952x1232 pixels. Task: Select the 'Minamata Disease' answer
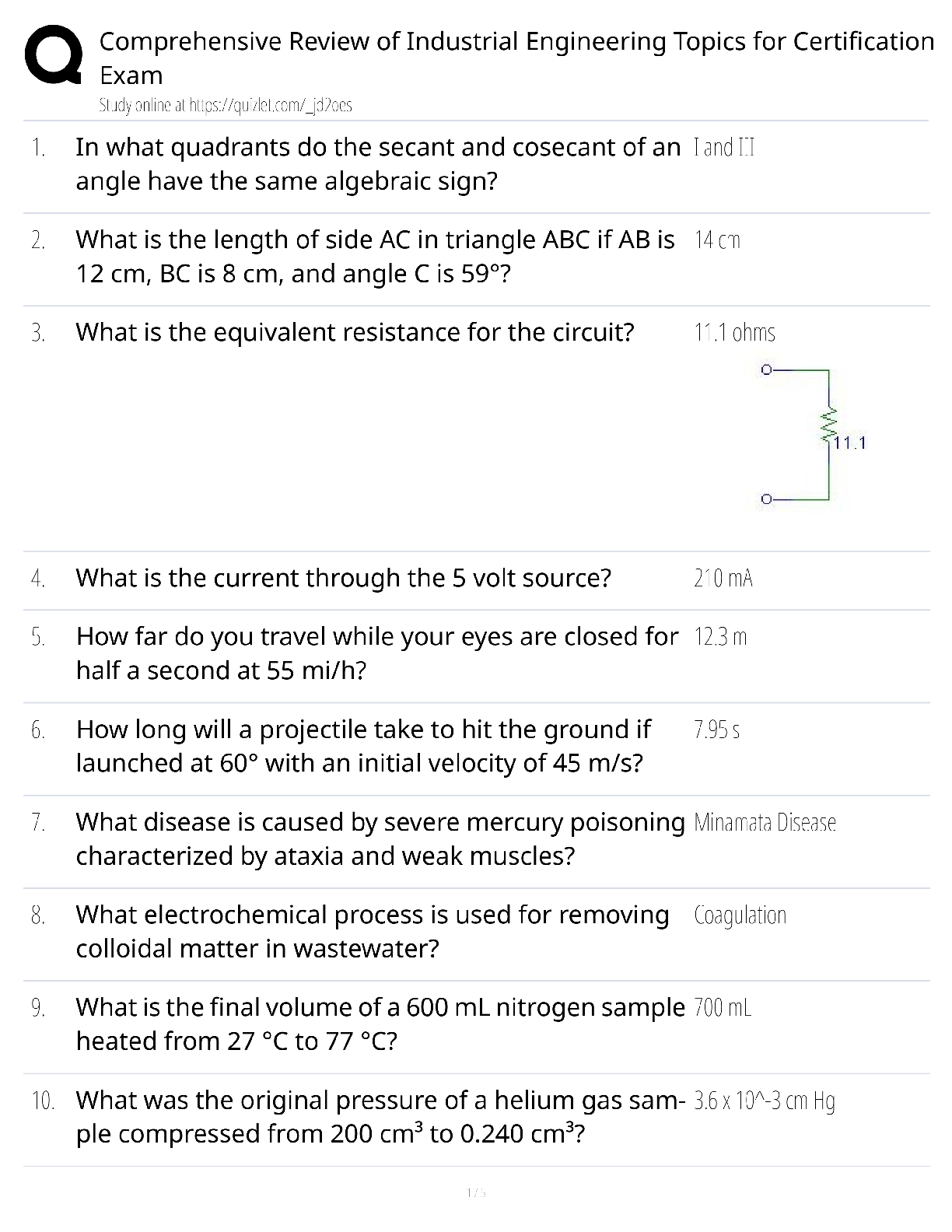pos(765,822)
